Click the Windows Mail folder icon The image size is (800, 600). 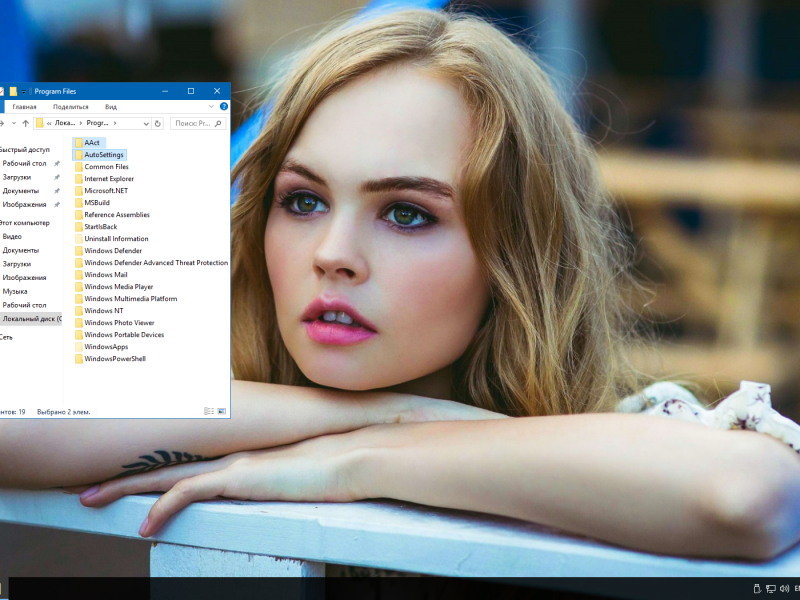pos(79,274)
